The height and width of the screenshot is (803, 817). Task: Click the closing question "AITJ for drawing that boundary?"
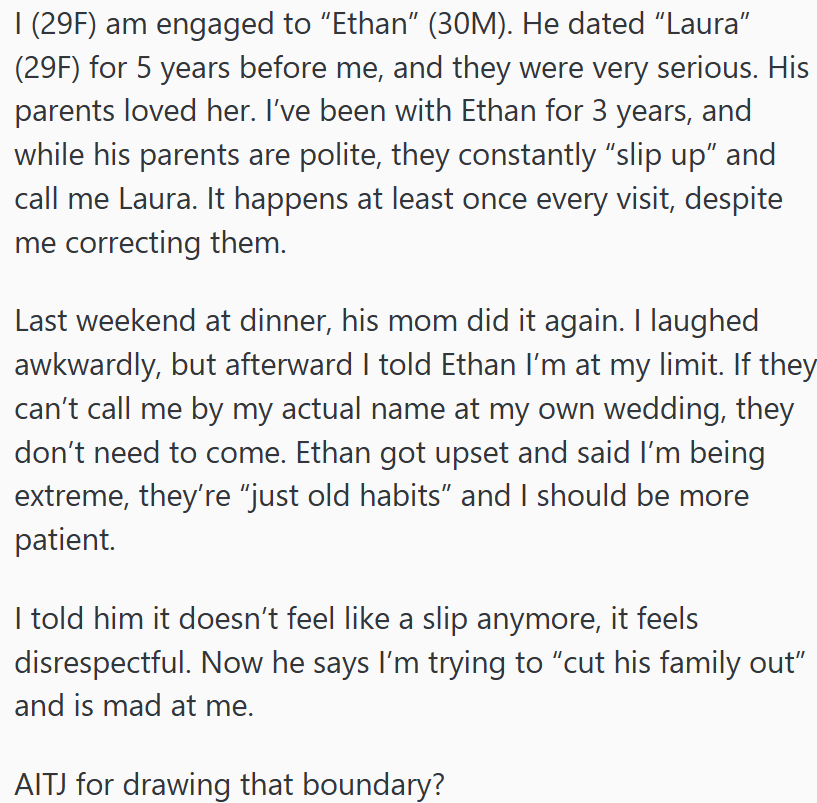[229, 779]
